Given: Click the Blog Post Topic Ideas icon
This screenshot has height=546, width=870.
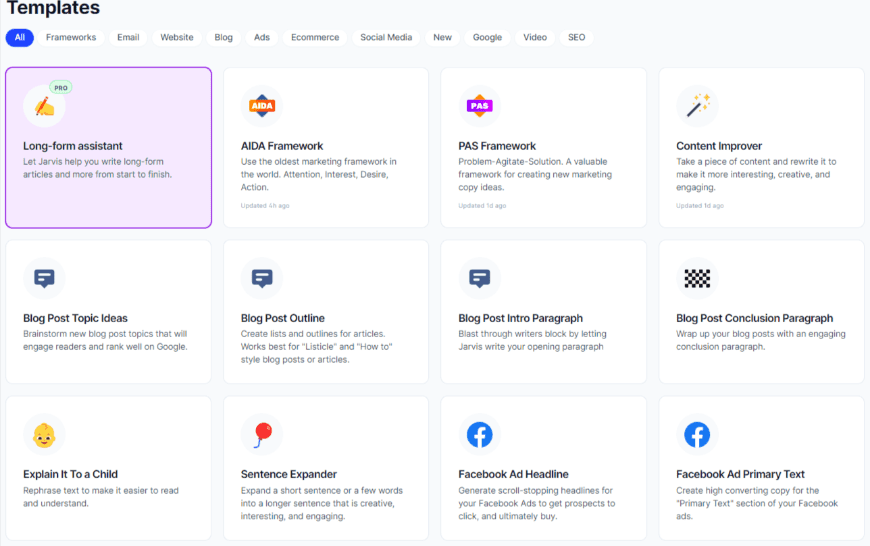Looking at the screenshot, I should [x=44, y=278].
